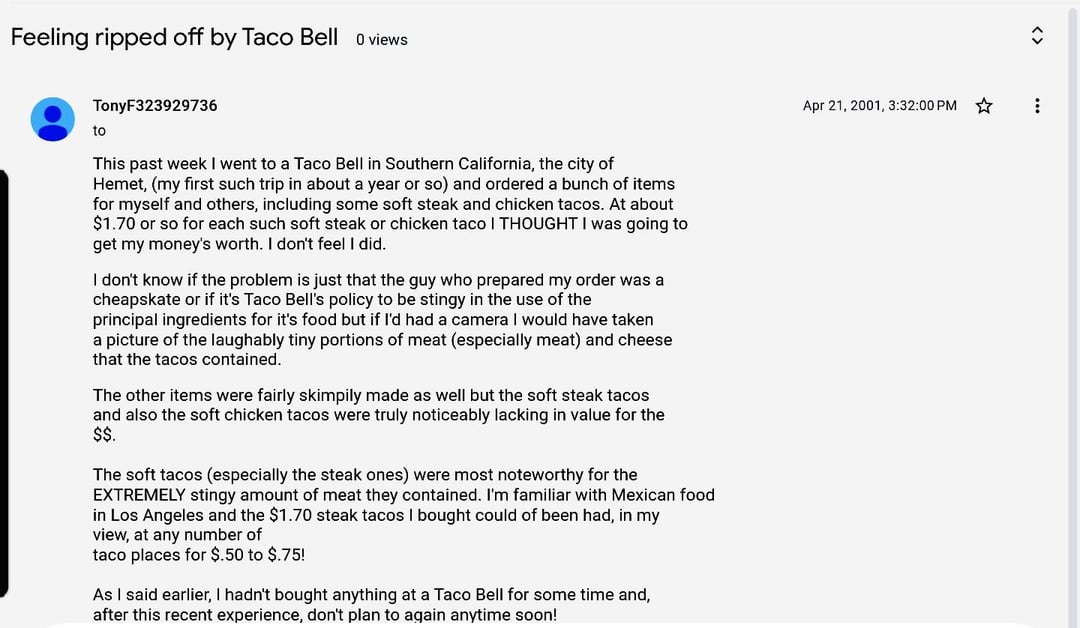Click the capitalized word "THOUGHT" in the message
The image size is (1080, 628).
click(x=538, y=224)
